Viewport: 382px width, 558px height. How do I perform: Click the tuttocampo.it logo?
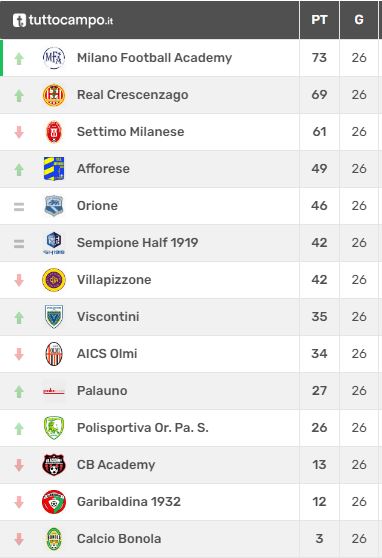click(63, 20)
